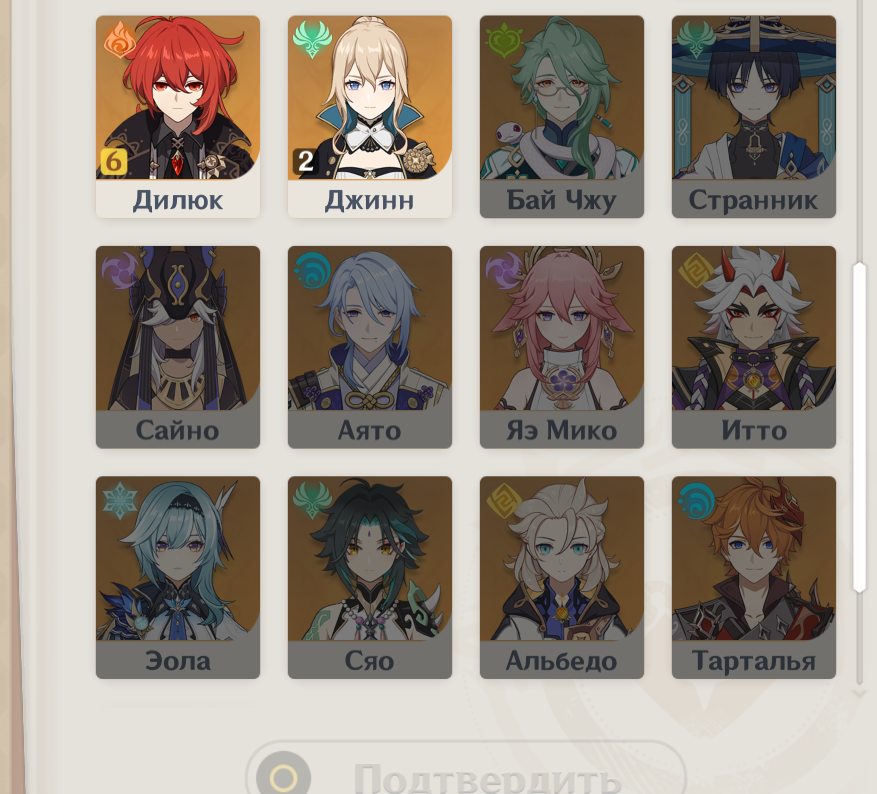The width and height of the screenshot is (877, 794).
Task: Click the Pyro element icon on Дилюк
Action: [120, 39]
